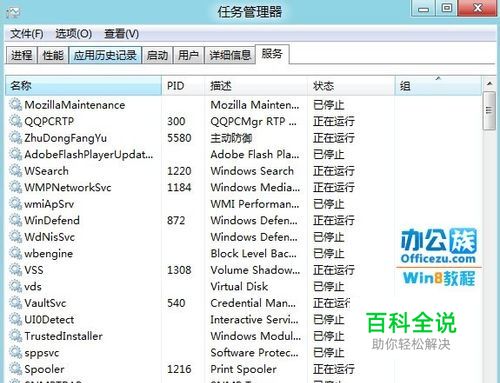Image resolution: width=500 pixels, height=383 pixels.
Task: Open the 查看(V) menu
Action: click(x=121, y=34)
